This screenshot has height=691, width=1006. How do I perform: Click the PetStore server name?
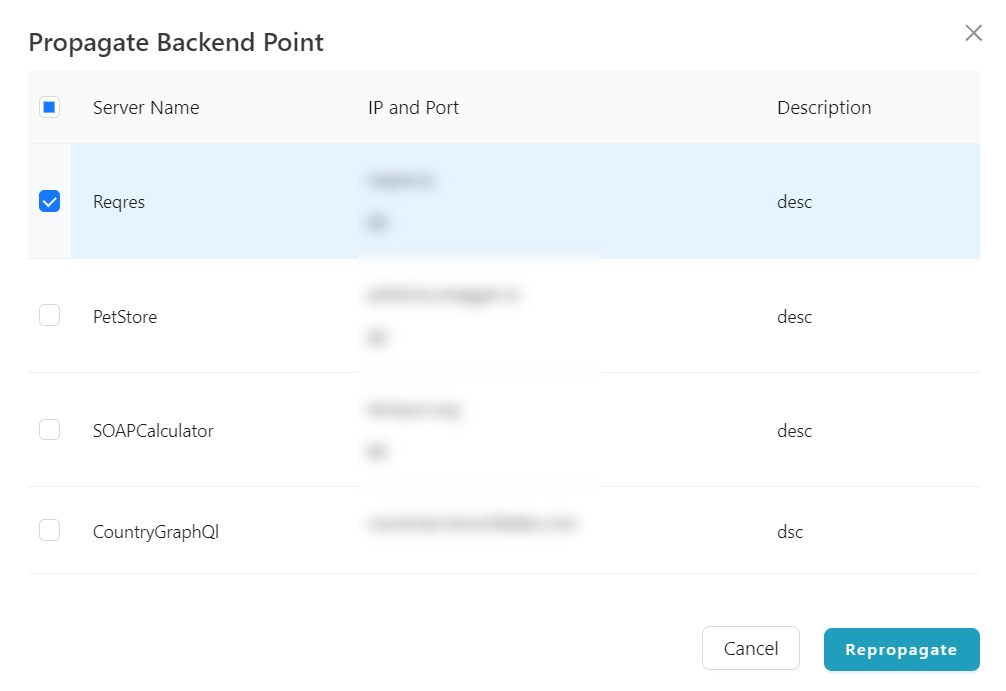(125, 317)
